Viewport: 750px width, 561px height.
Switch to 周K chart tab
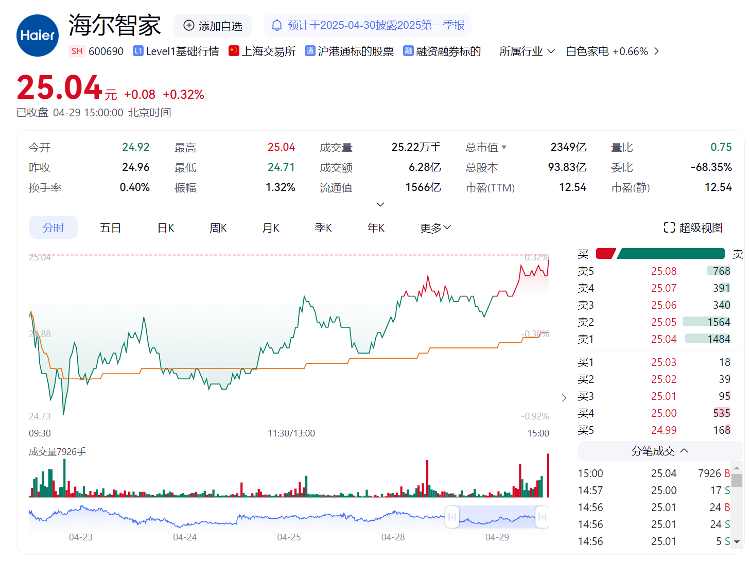point(218,228)
